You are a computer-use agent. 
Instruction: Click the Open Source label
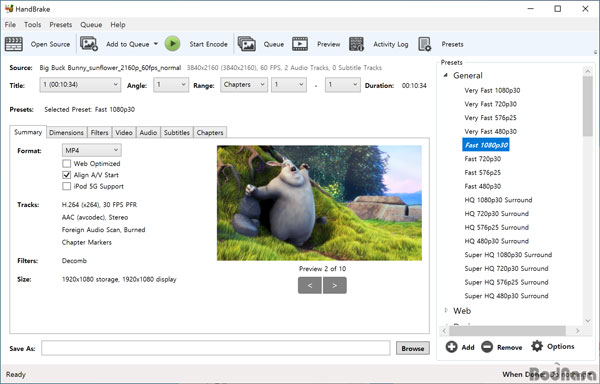click(x=51, y=44)
